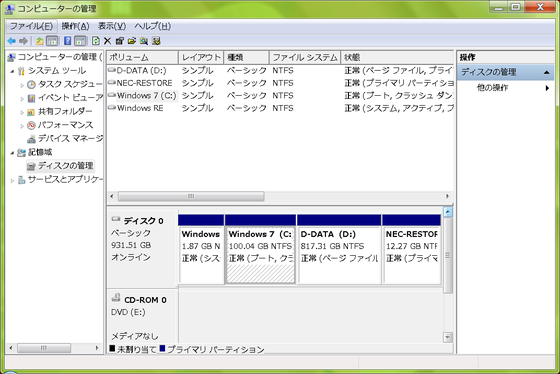Sort by the ファイル システム column header
Viewport: 560px width, 374px height.
[305, 57]
